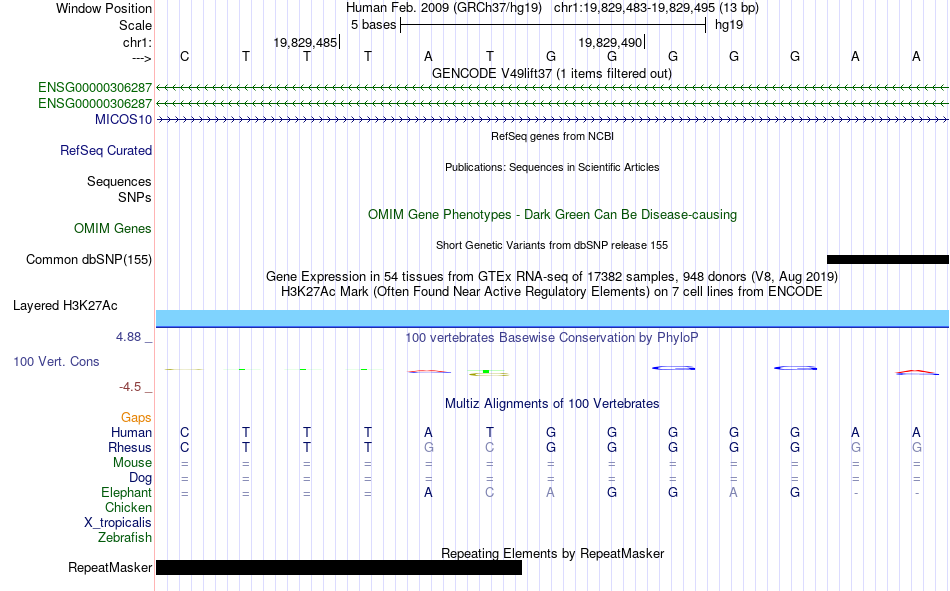Screen dimensions: 950x591
Task: Click the -4.5 PhyloP lower scale value
Action: [x=130, y=387]
